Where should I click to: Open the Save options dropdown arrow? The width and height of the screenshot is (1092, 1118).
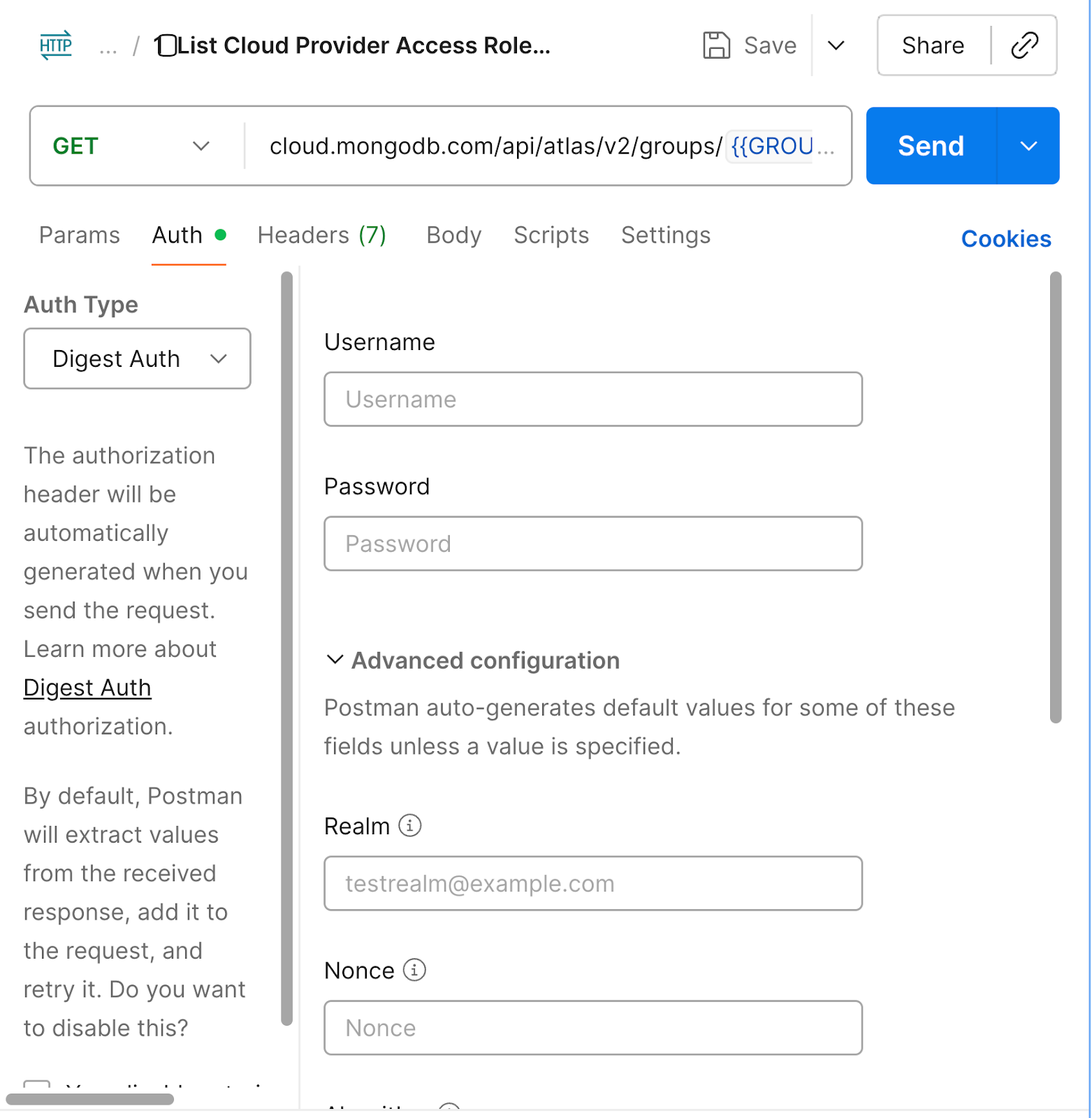pos(836,45)
